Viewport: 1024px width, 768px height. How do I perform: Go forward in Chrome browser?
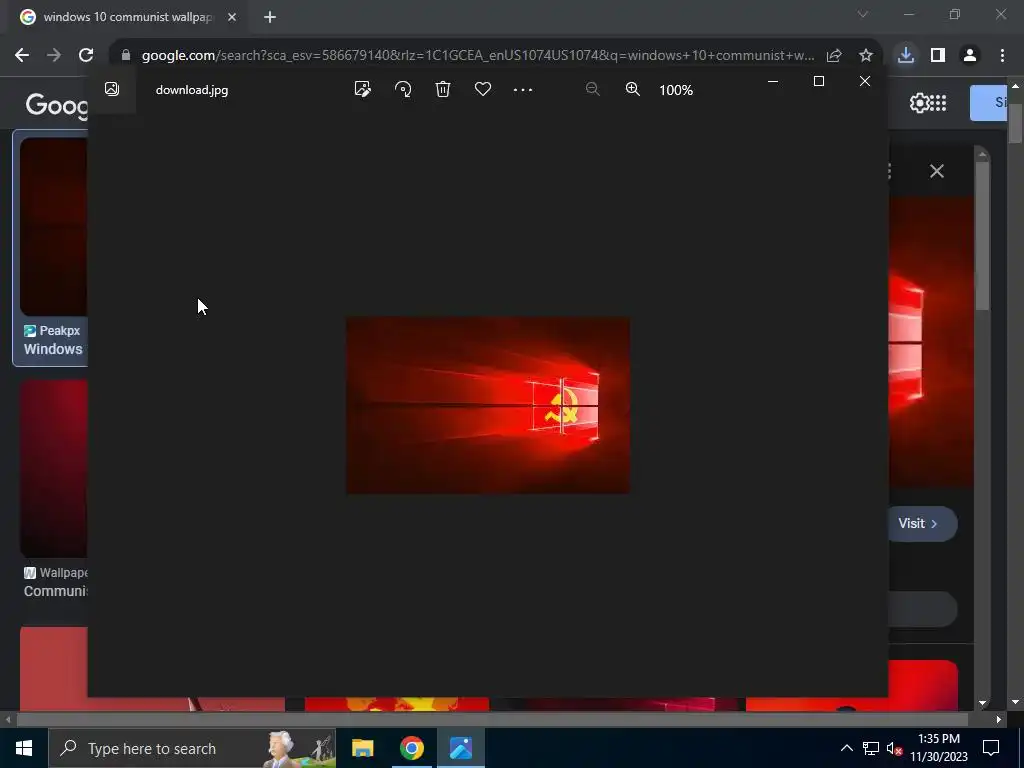pyautogui.click(x=54, y=56)
